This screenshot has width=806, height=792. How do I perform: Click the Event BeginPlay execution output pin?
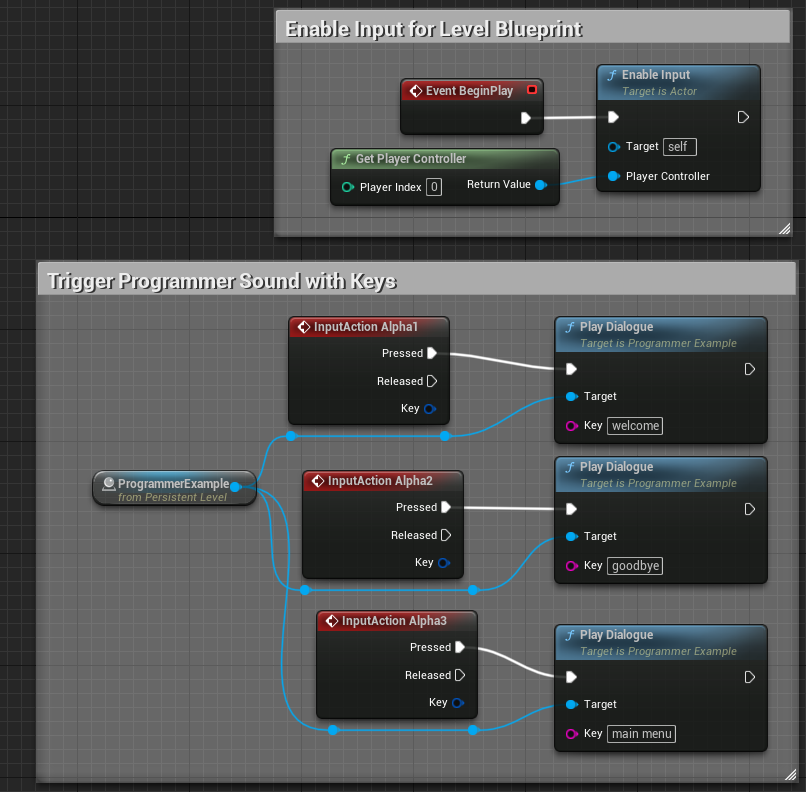click(x=528, y=117)
